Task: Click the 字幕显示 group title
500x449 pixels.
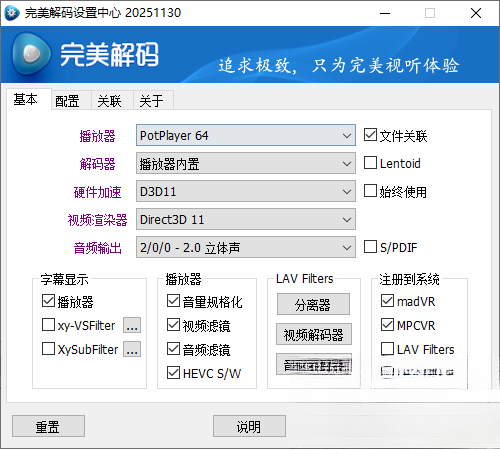Action: pos(64,279)
